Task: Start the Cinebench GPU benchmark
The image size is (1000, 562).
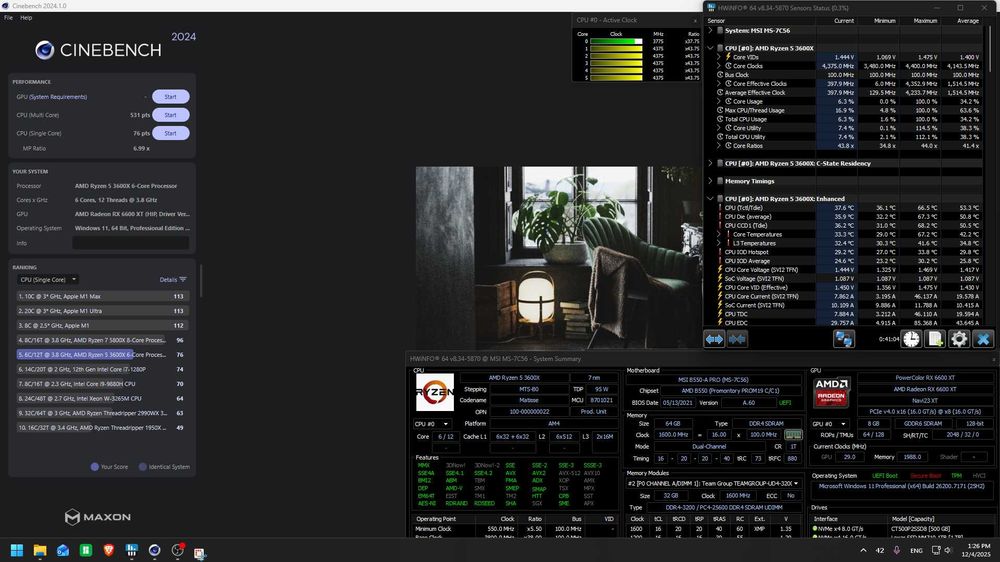Action: (170, 97)
